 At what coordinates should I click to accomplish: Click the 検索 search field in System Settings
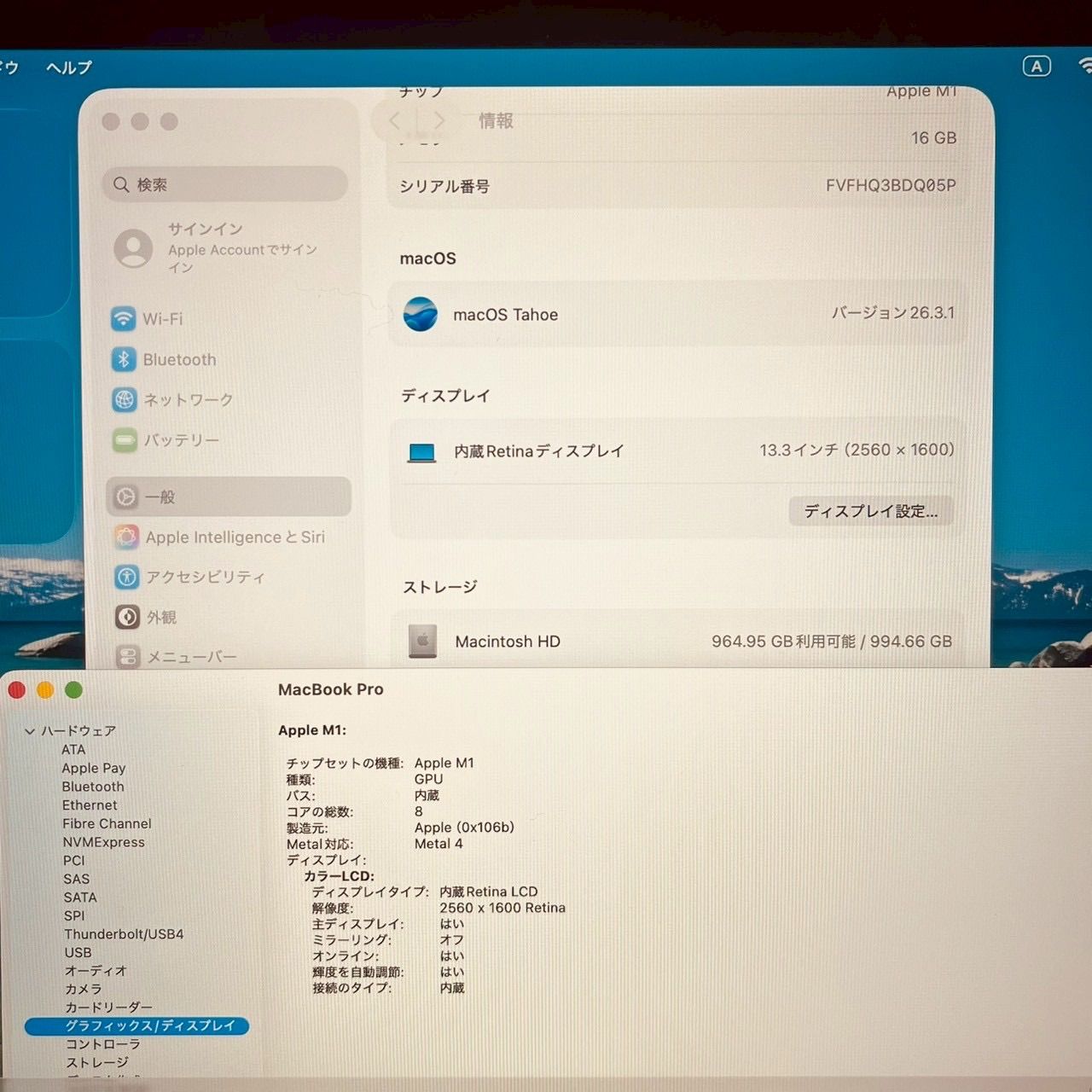[225, 184]
